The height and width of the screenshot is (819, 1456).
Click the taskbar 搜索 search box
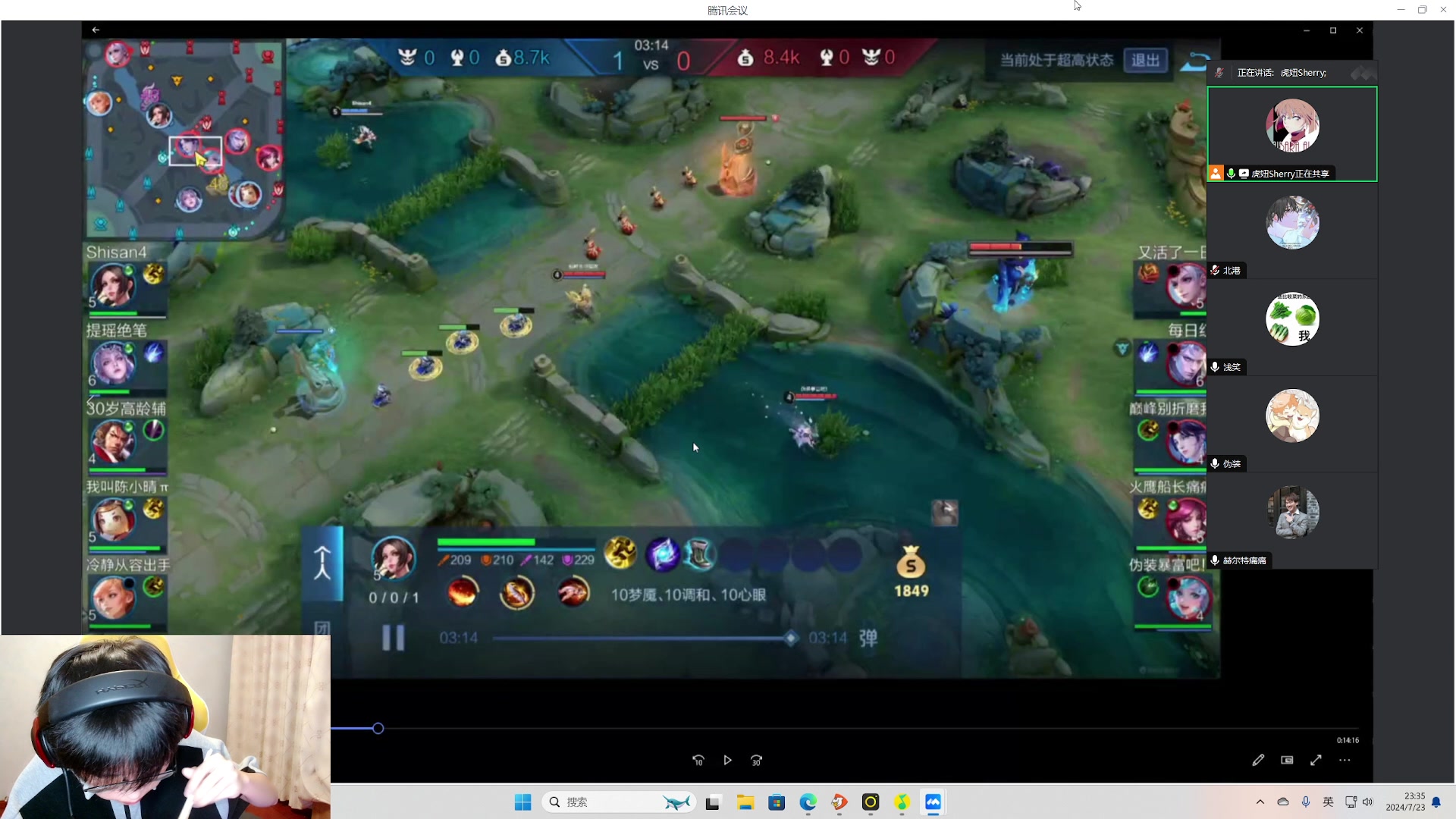pyautogui.click(x=619, y=802)
